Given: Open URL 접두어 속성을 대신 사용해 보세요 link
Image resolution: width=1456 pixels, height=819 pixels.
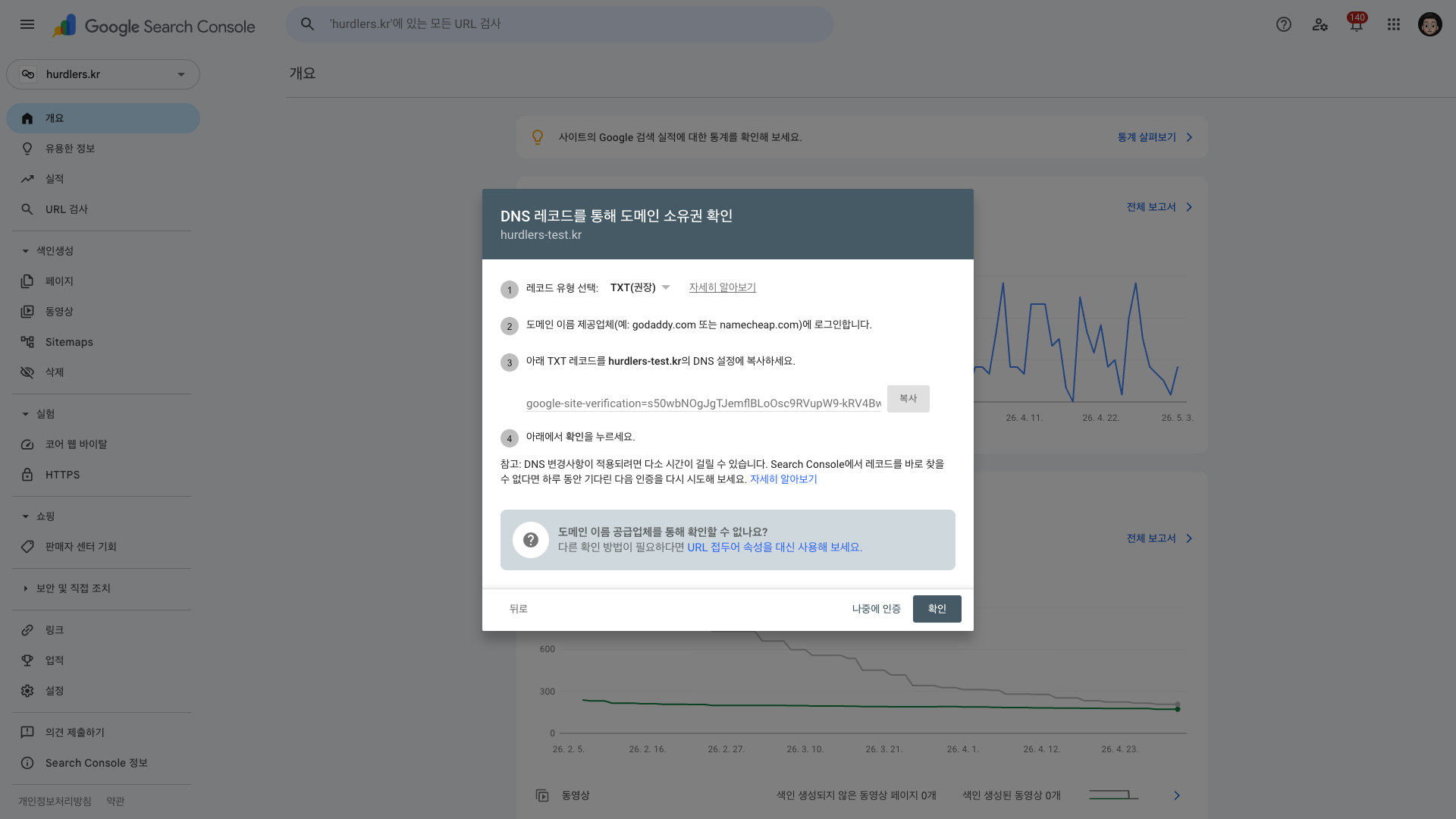Looking at the screenshot, I should [x=774, y=548].
